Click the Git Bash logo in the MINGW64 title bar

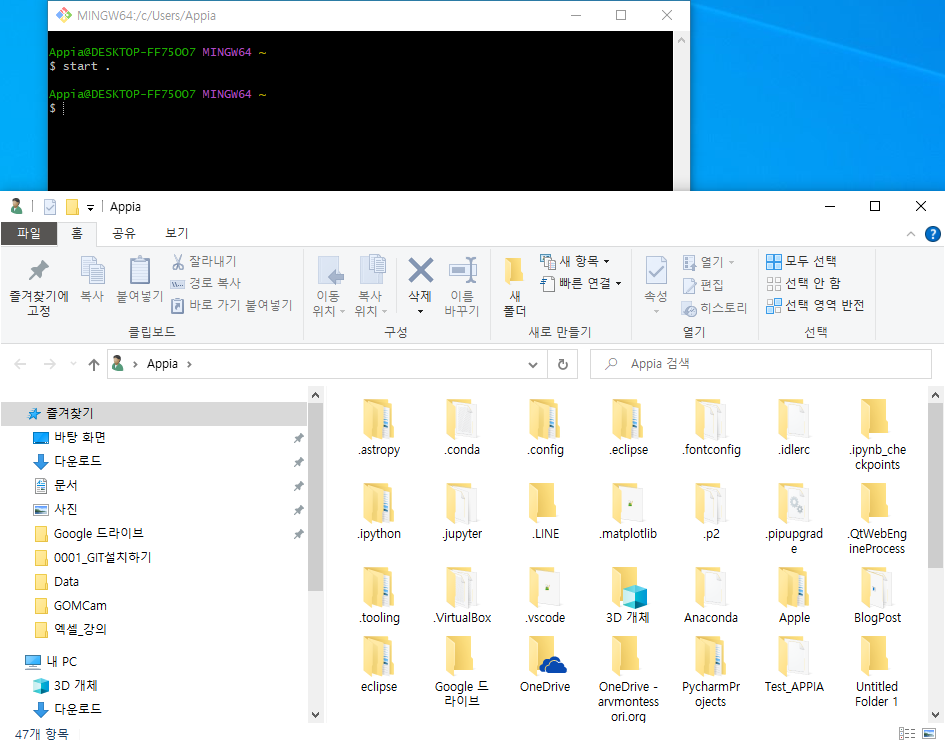(x=64, y=15)
